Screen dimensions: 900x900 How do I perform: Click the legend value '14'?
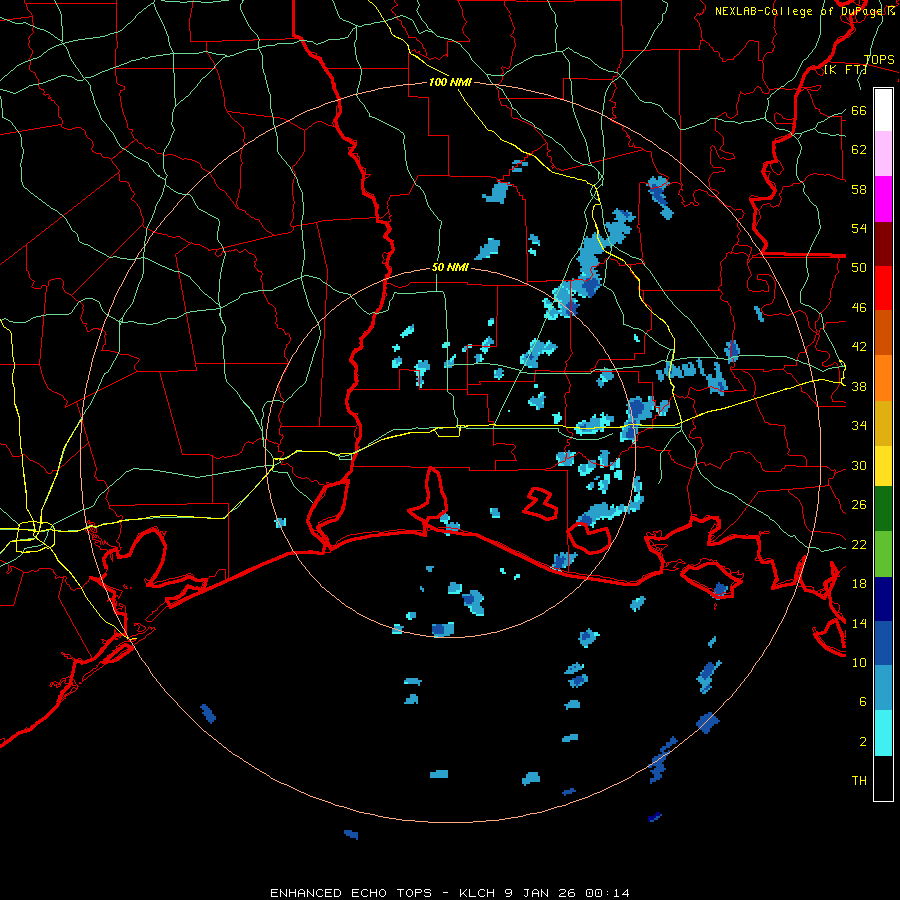coord(859,623)
